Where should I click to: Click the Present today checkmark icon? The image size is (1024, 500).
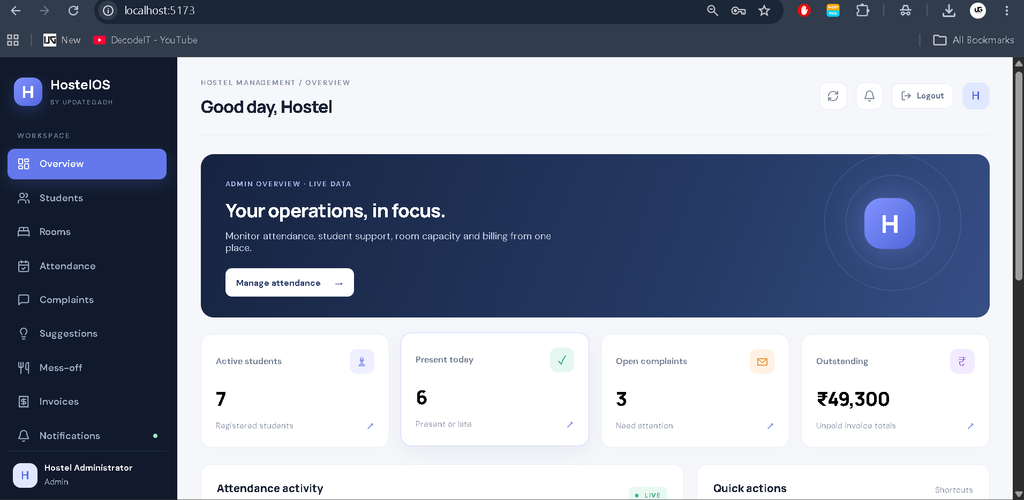pos(562,360)
